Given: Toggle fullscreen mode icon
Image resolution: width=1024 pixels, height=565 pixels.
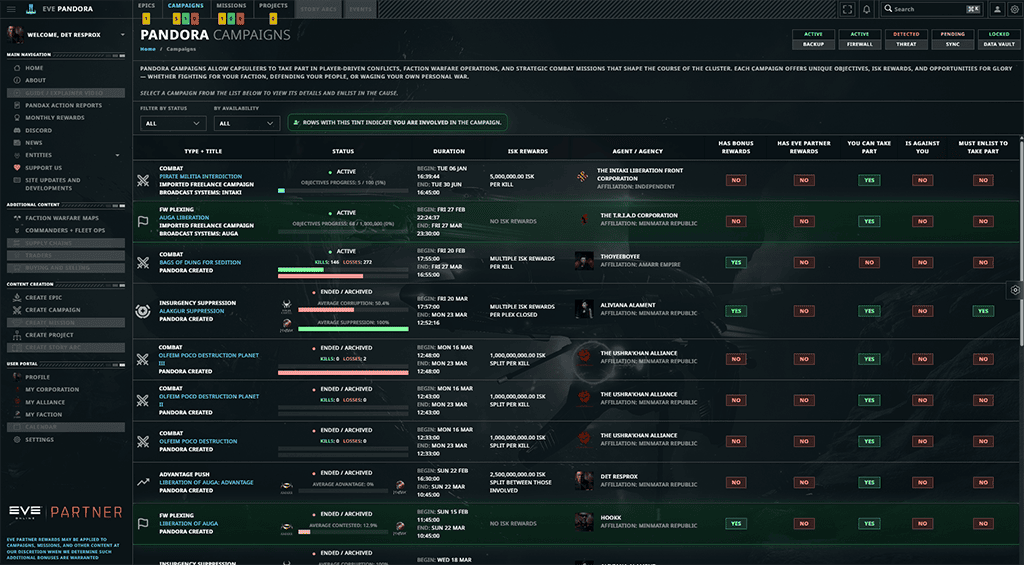Looking at the screenshot, I should [x=847, y=9].
